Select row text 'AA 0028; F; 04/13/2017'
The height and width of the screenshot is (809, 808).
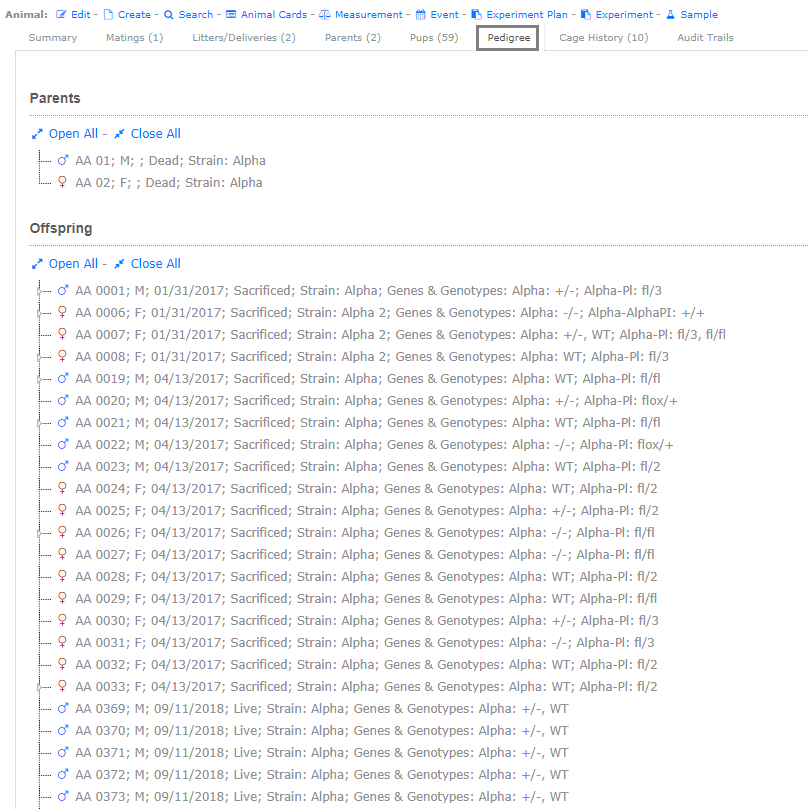click(149, 576)
